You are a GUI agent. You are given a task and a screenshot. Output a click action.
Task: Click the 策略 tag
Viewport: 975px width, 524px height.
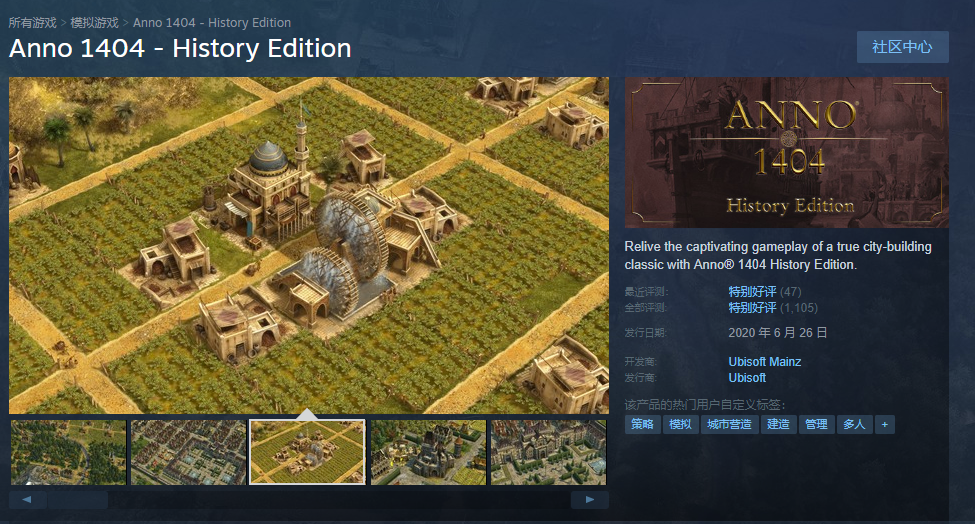click(642, 425)
